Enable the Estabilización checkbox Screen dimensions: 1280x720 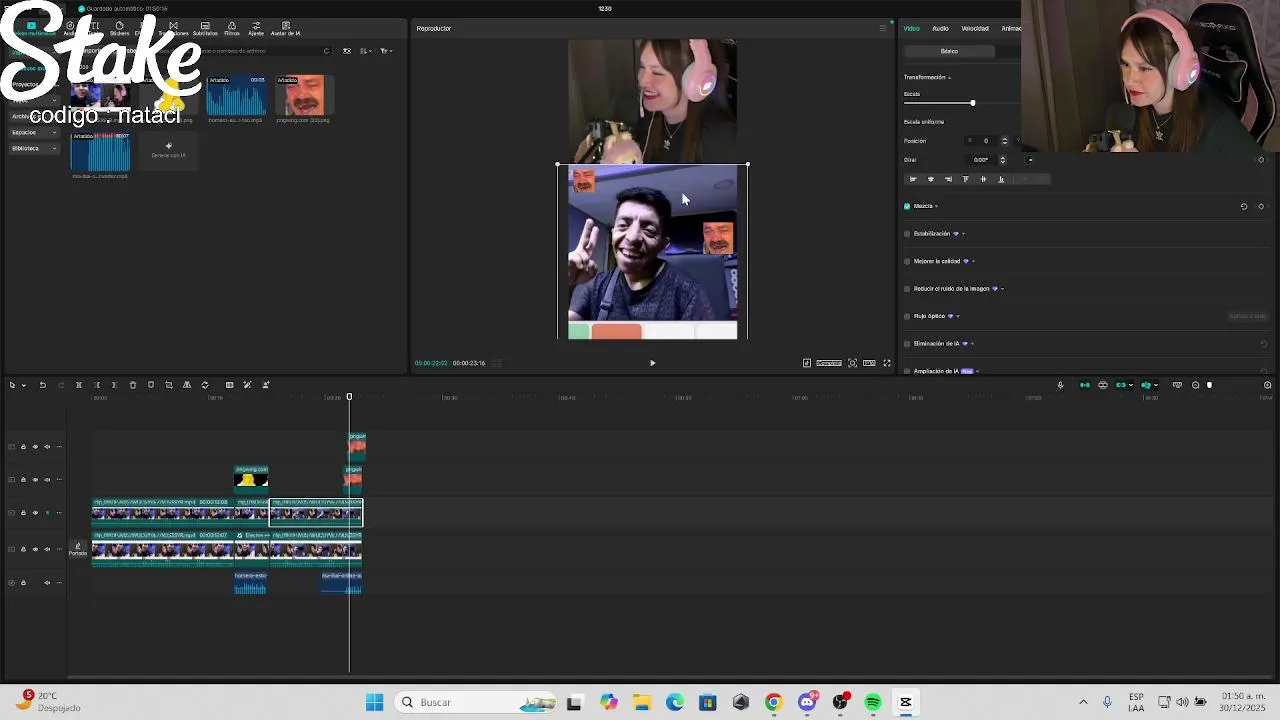coord(907,234)
